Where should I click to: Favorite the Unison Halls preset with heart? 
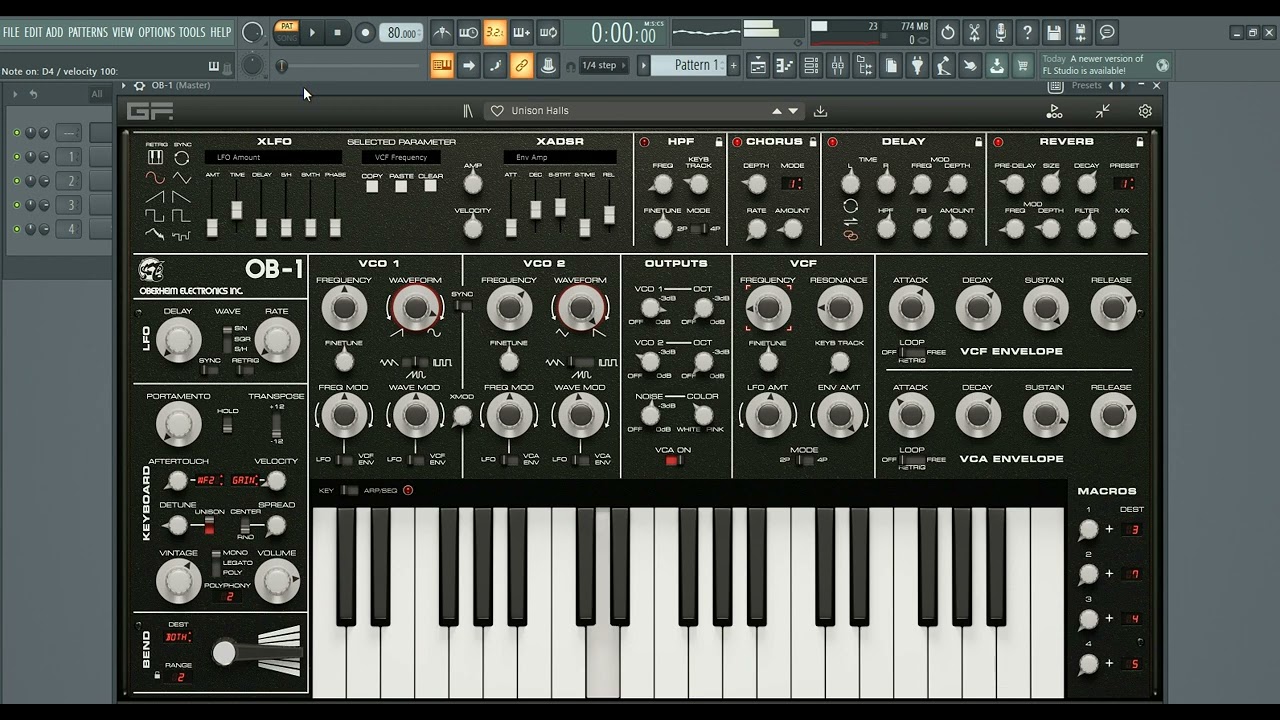[x=497, y=111]
